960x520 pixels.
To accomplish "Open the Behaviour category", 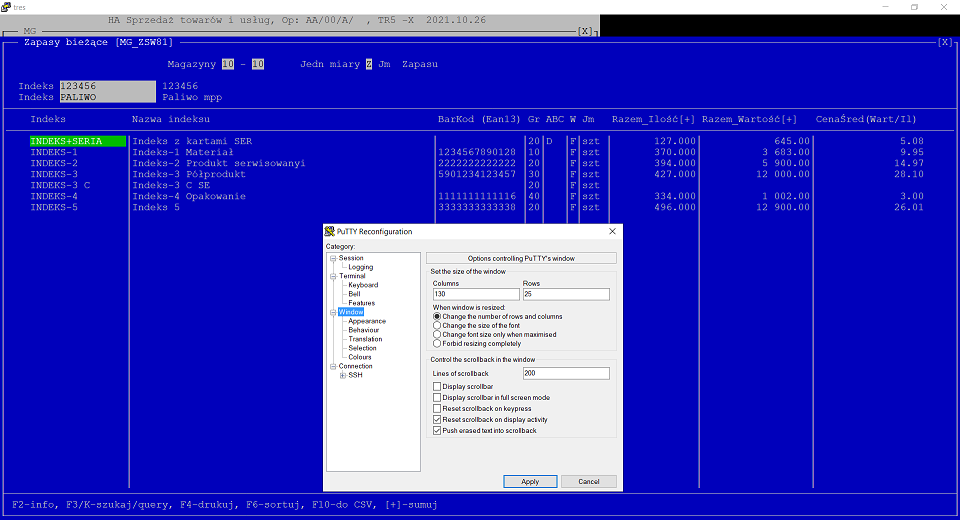I will coord(364,330).
